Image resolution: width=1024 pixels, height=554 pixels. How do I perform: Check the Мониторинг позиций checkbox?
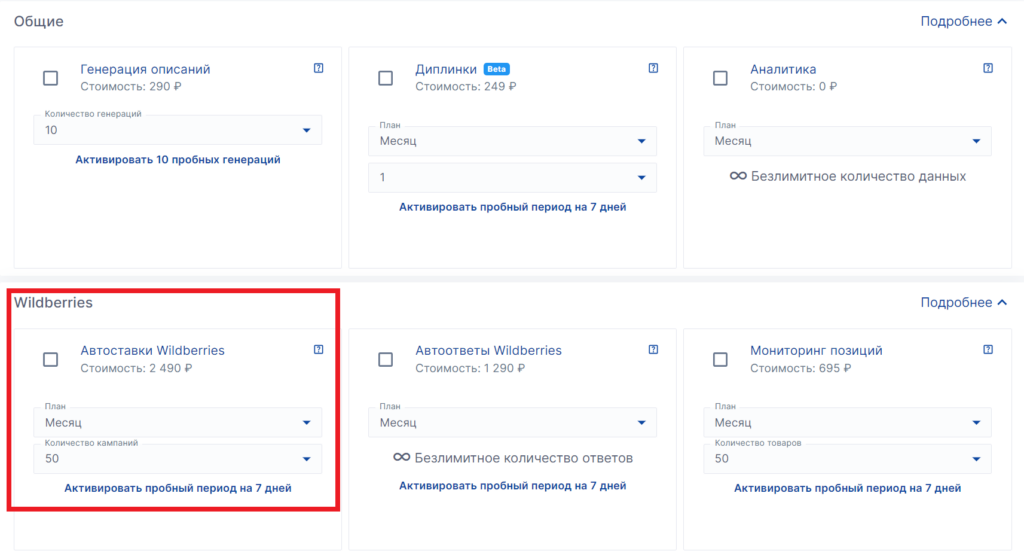click(721, 359)
